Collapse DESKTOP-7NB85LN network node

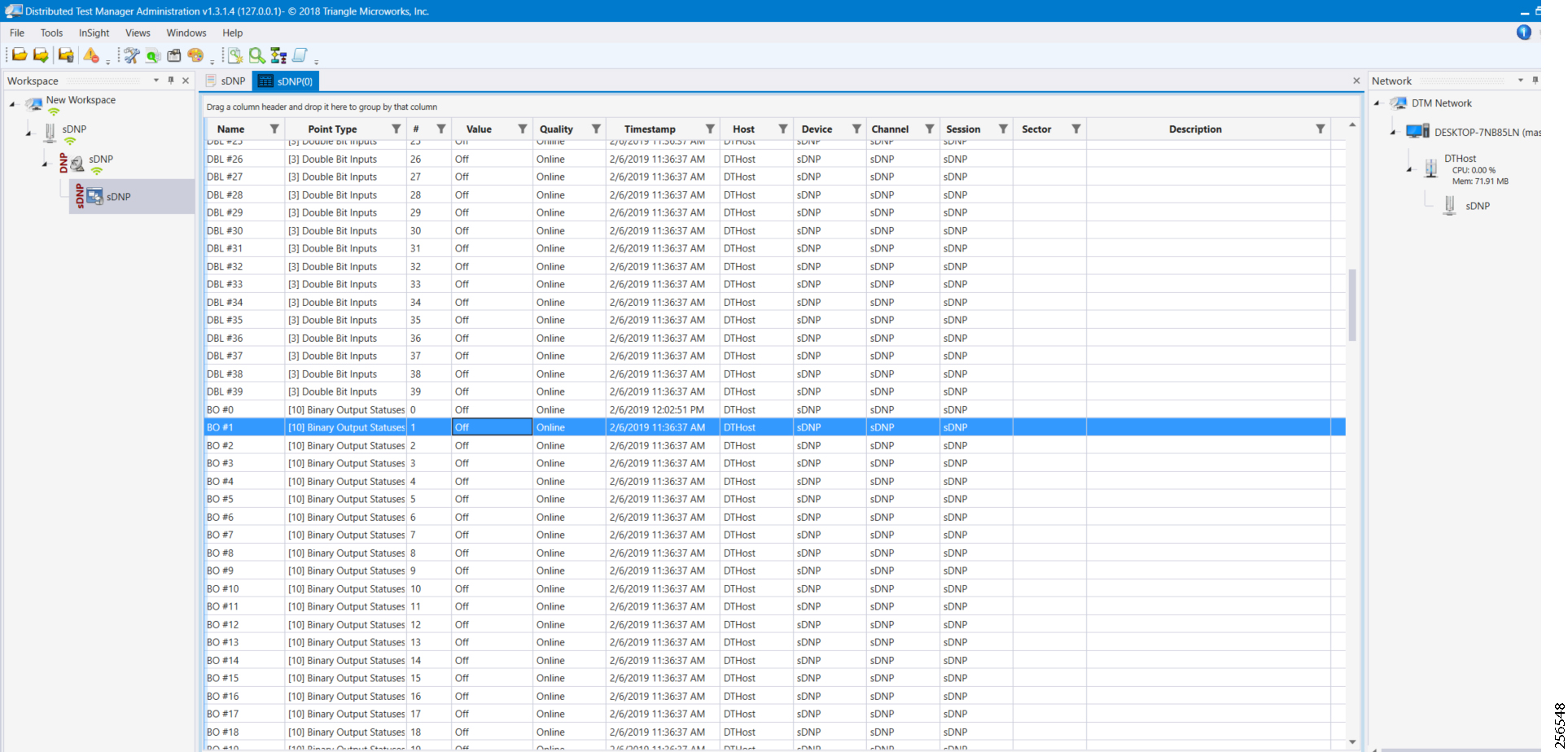pos(1393,132)
